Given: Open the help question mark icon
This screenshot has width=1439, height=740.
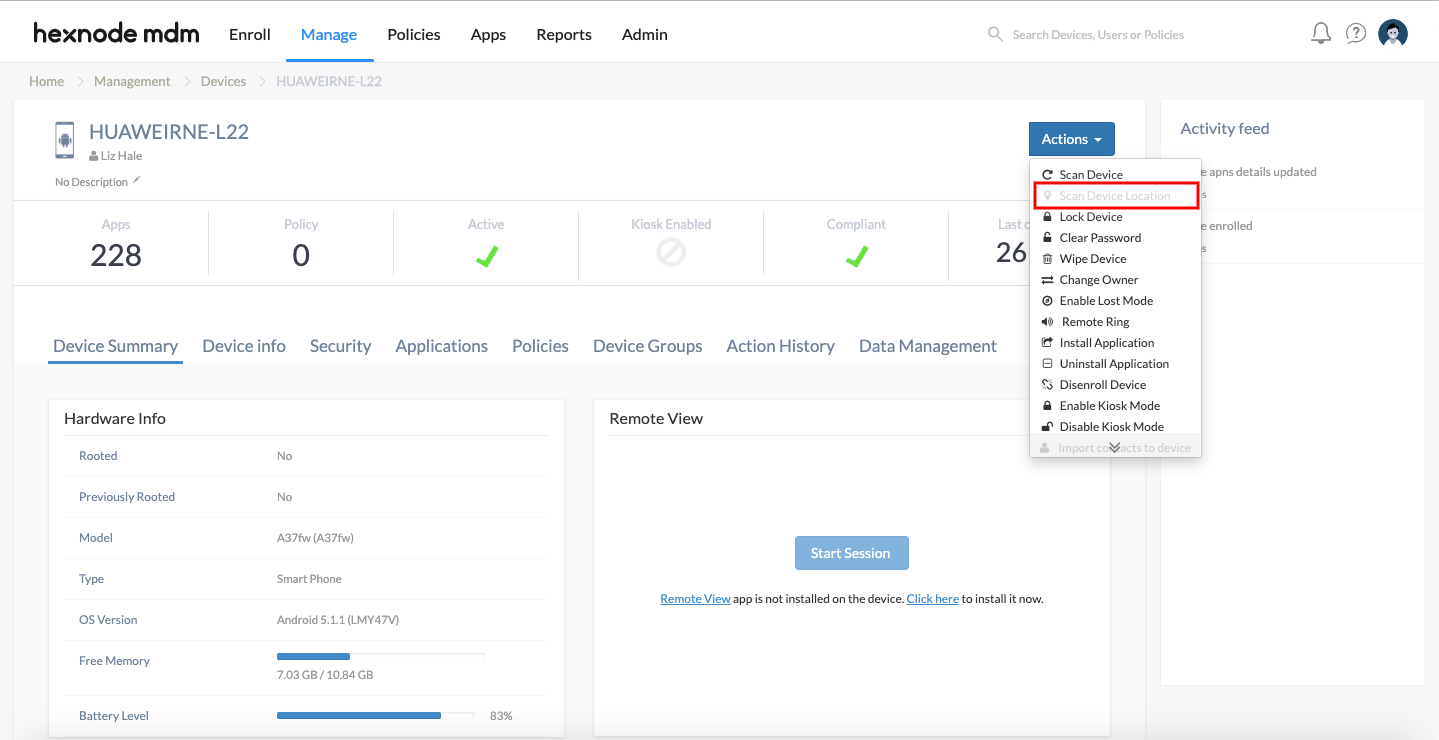Looking at the screenshot, I should tap(1355, 32).
